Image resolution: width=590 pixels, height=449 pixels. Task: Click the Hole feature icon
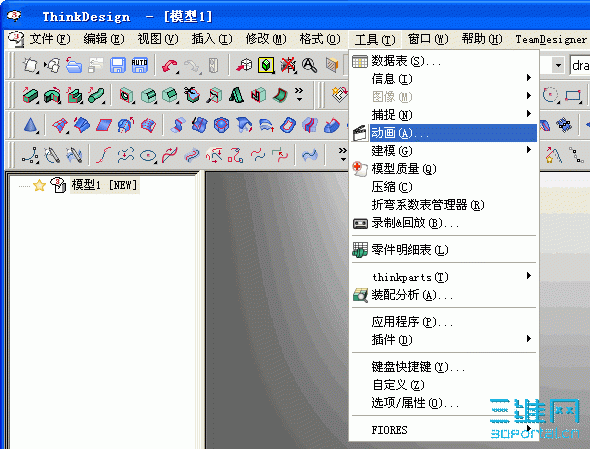(126, 95)
